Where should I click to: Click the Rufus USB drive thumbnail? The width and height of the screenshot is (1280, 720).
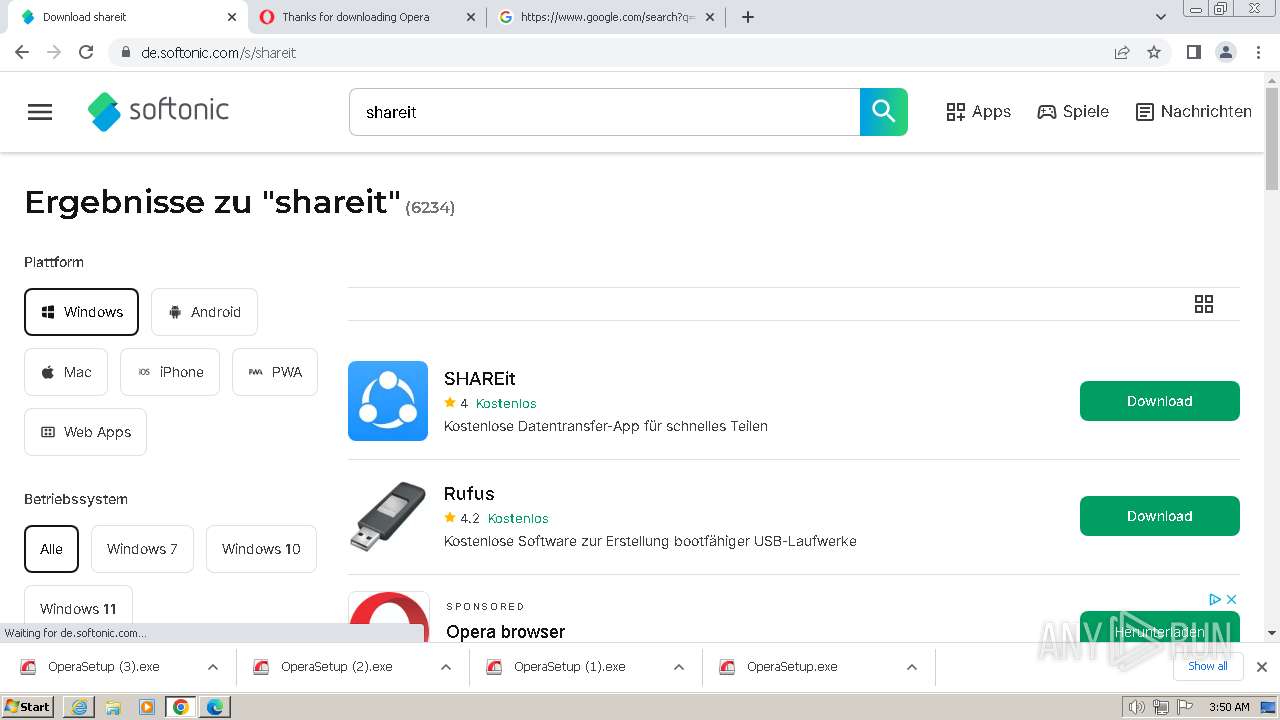[388, 516]
